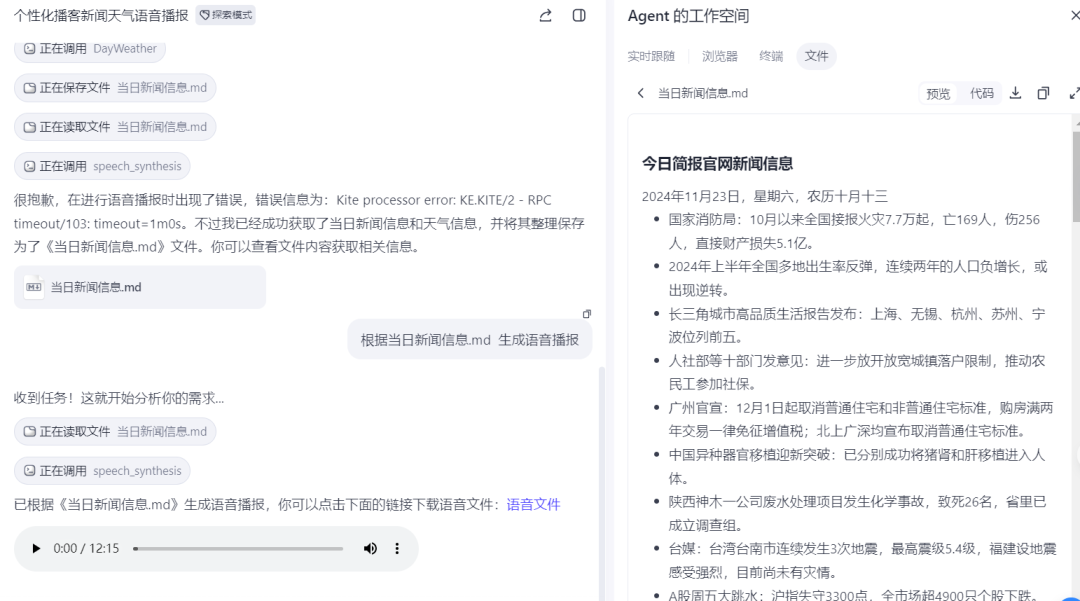
Task: Click the audio time display 0:00 / 12:15
Action: click(x=86, y=549)
